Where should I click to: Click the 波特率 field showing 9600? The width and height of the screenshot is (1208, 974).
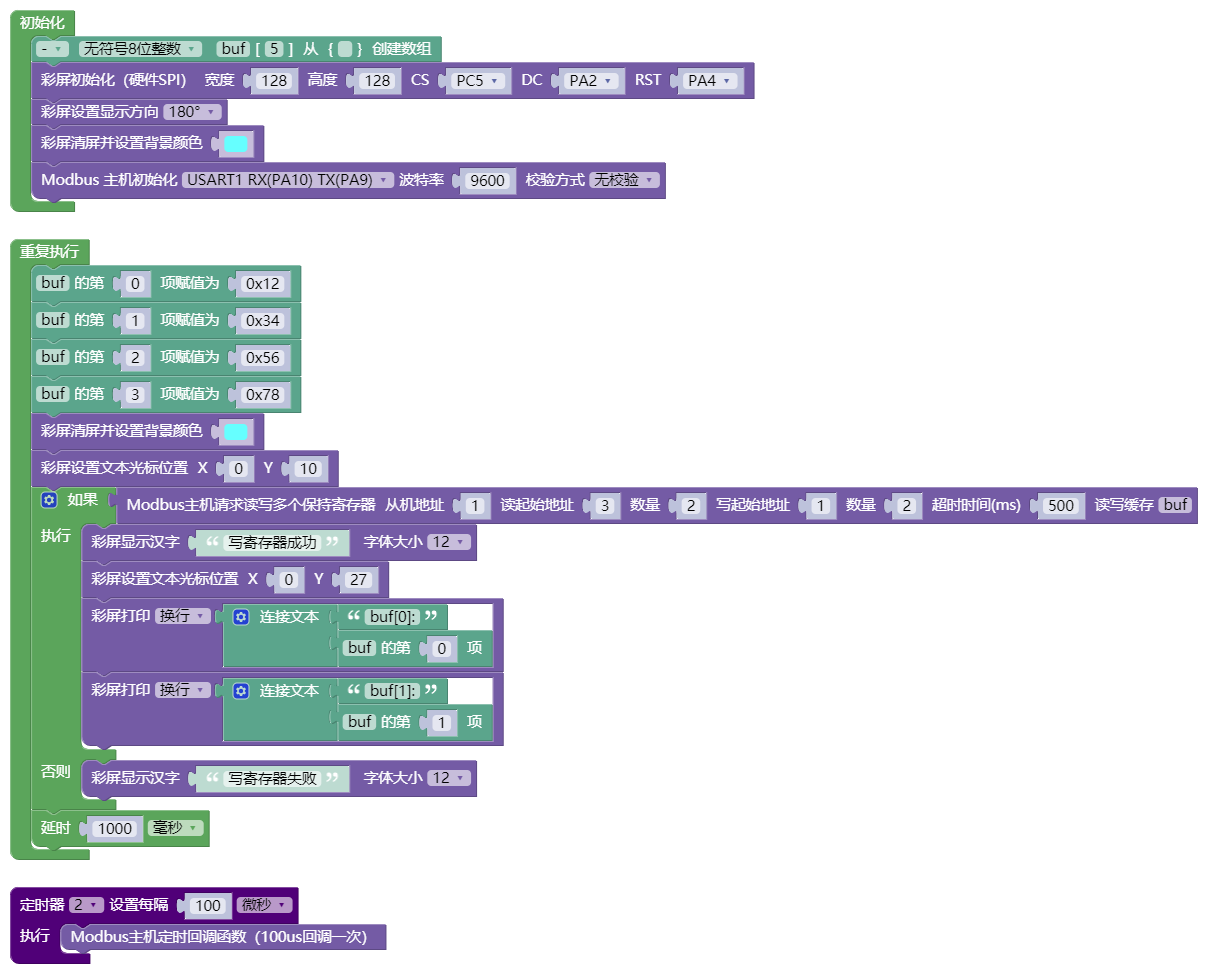(x=487, y=181)
